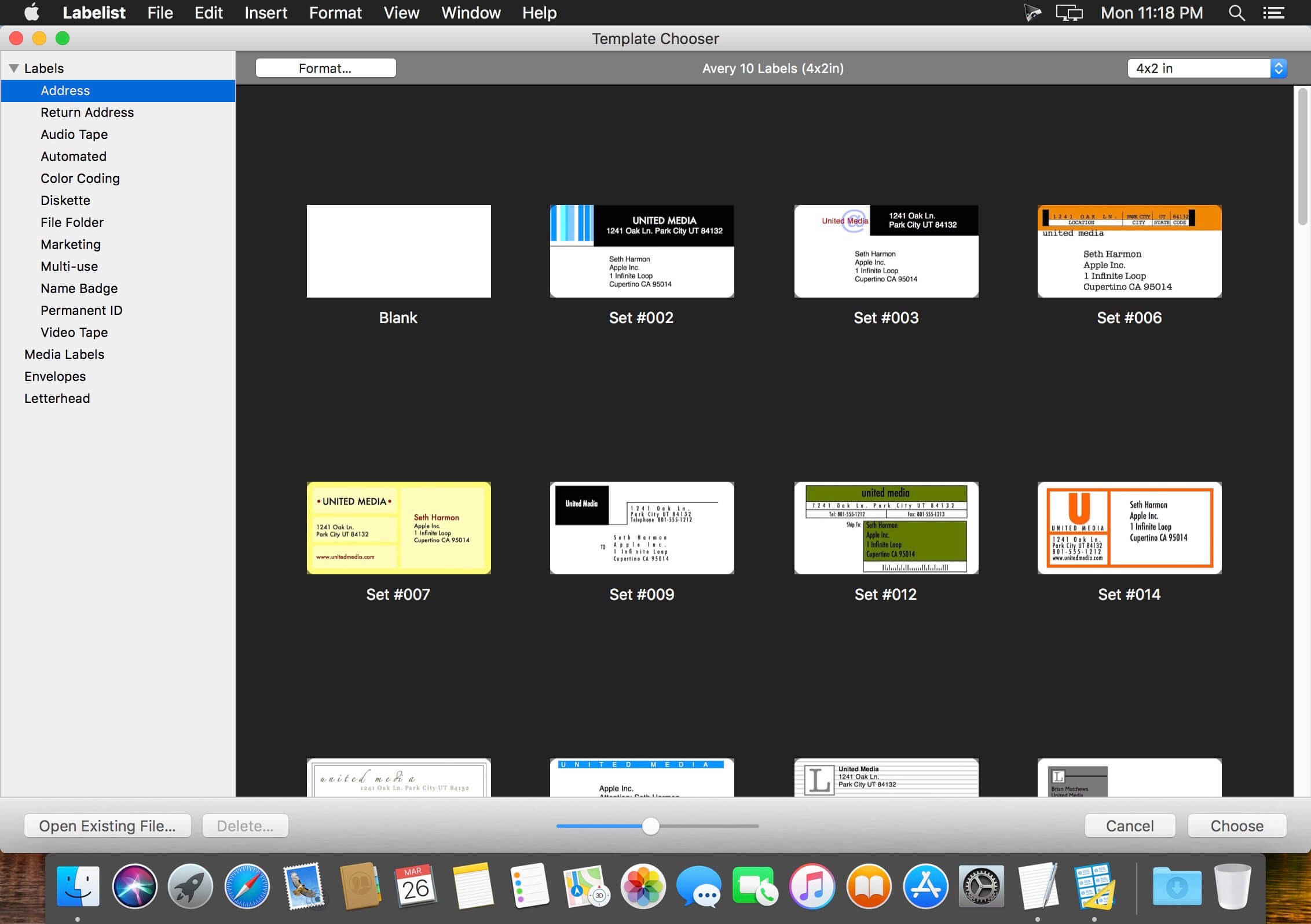Click the template list vertical scrollbar
Image resolution: width=1311 pixels, height=924 pixels.
point(1302,156)
